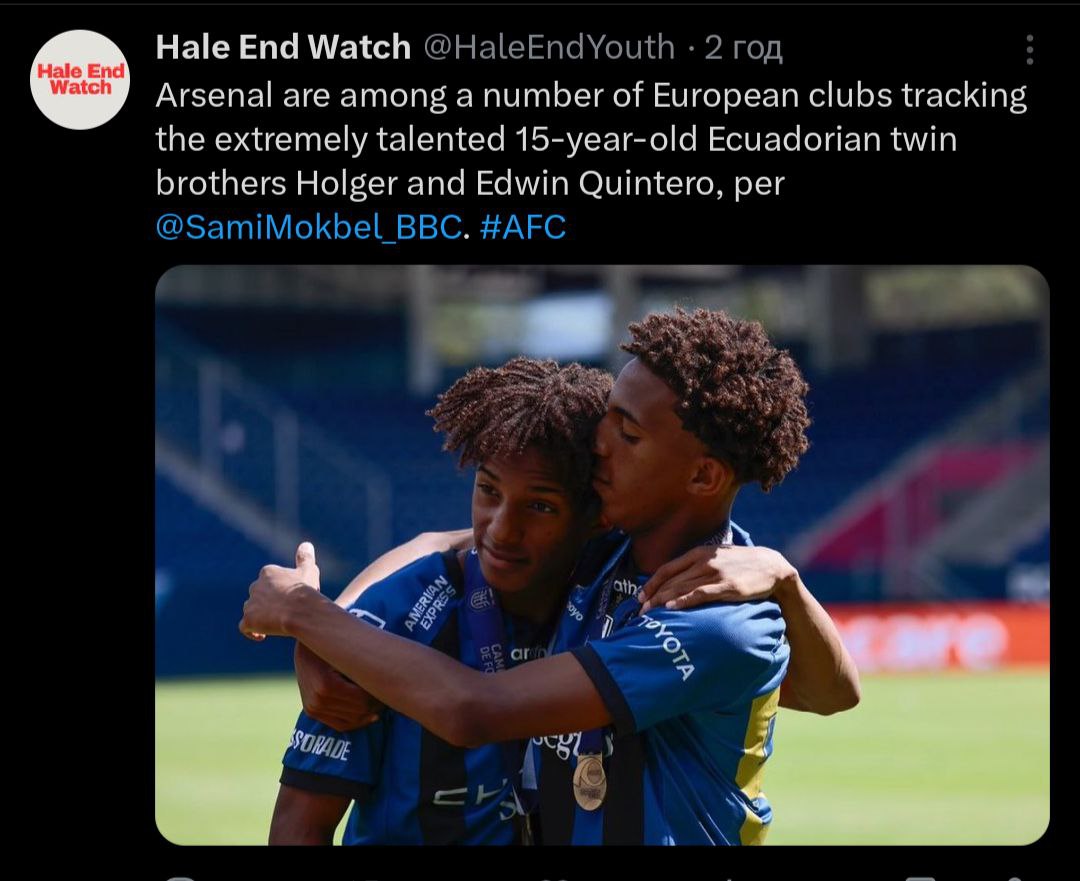1080x881 pixels.
Task: Open the @HaleEndYouth handle
Action: tap(549, 48)
